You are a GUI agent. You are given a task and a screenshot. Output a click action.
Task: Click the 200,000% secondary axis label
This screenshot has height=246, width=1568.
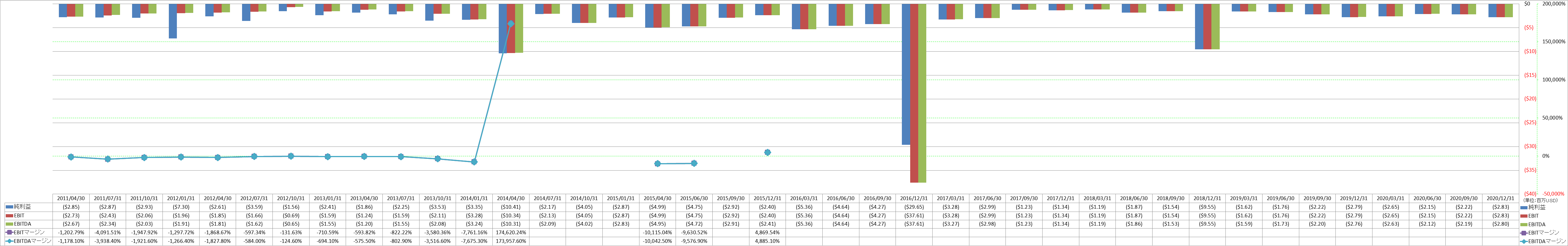tap(1553, 4)
